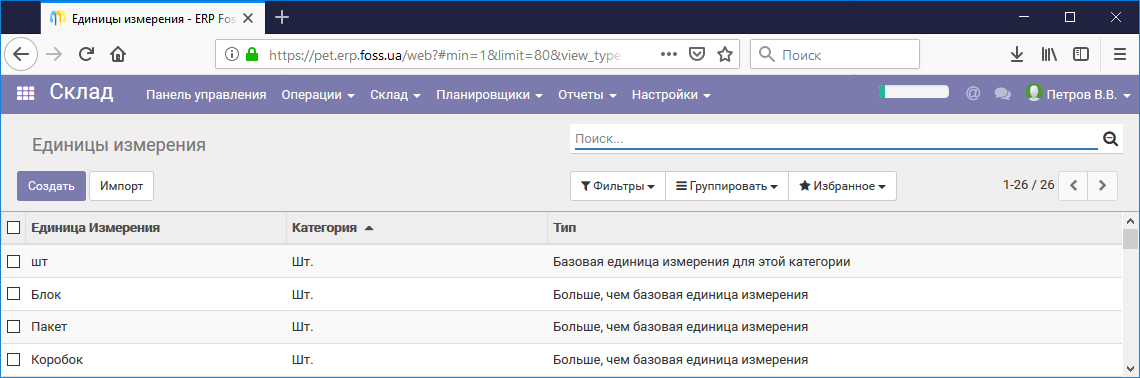Open Firefox hamburger menu
1140x378 pixels.
[x=1120, y=54]
